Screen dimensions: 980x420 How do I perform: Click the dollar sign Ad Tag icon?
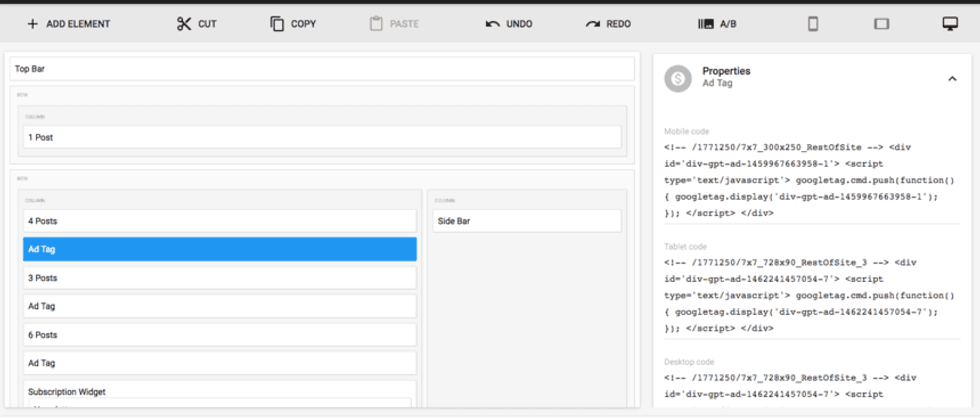pos(678,79)
